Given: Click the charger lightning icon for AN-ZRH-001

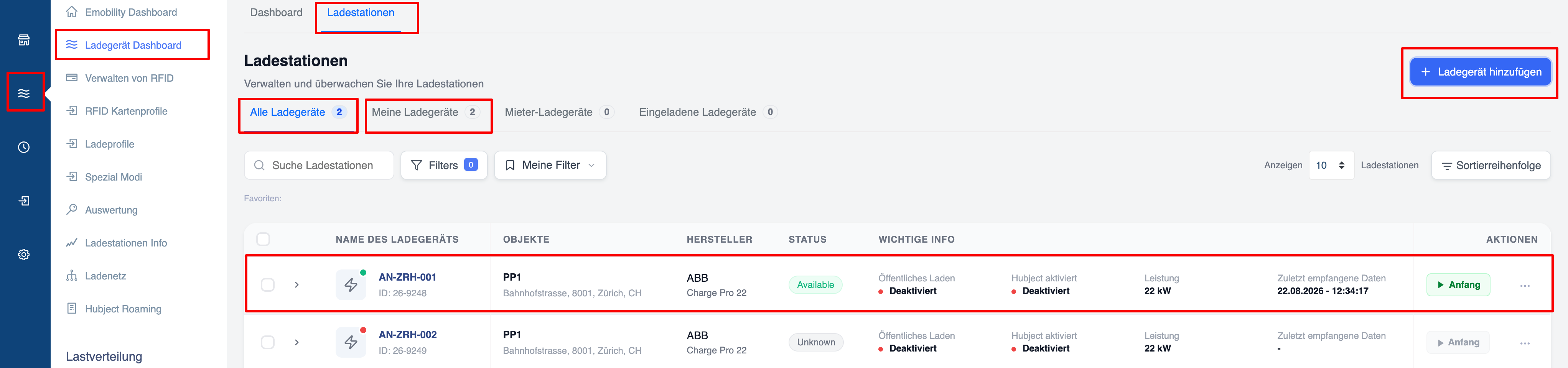Looking at the screenshot, I should click(x=351, y=285).
